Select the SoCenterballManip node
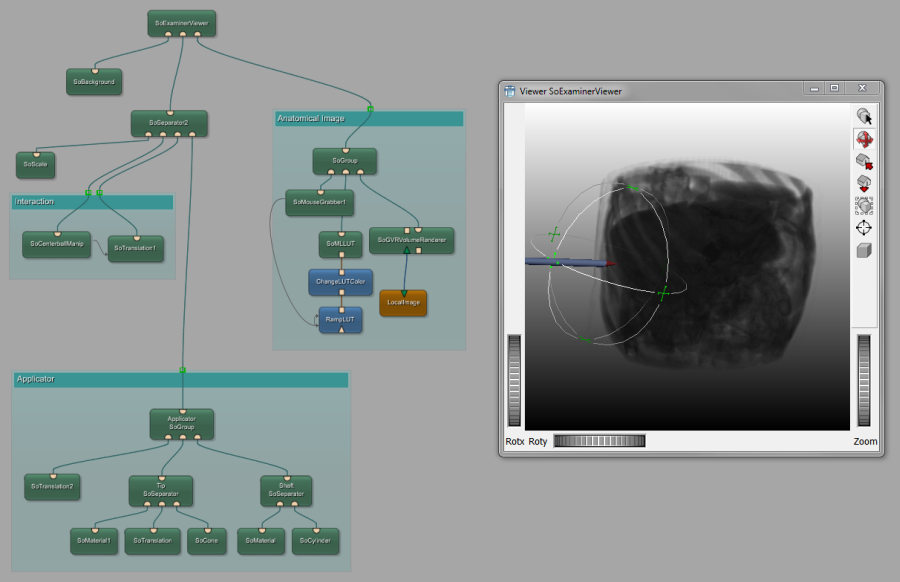900x582 pixels. coord(57,243)
